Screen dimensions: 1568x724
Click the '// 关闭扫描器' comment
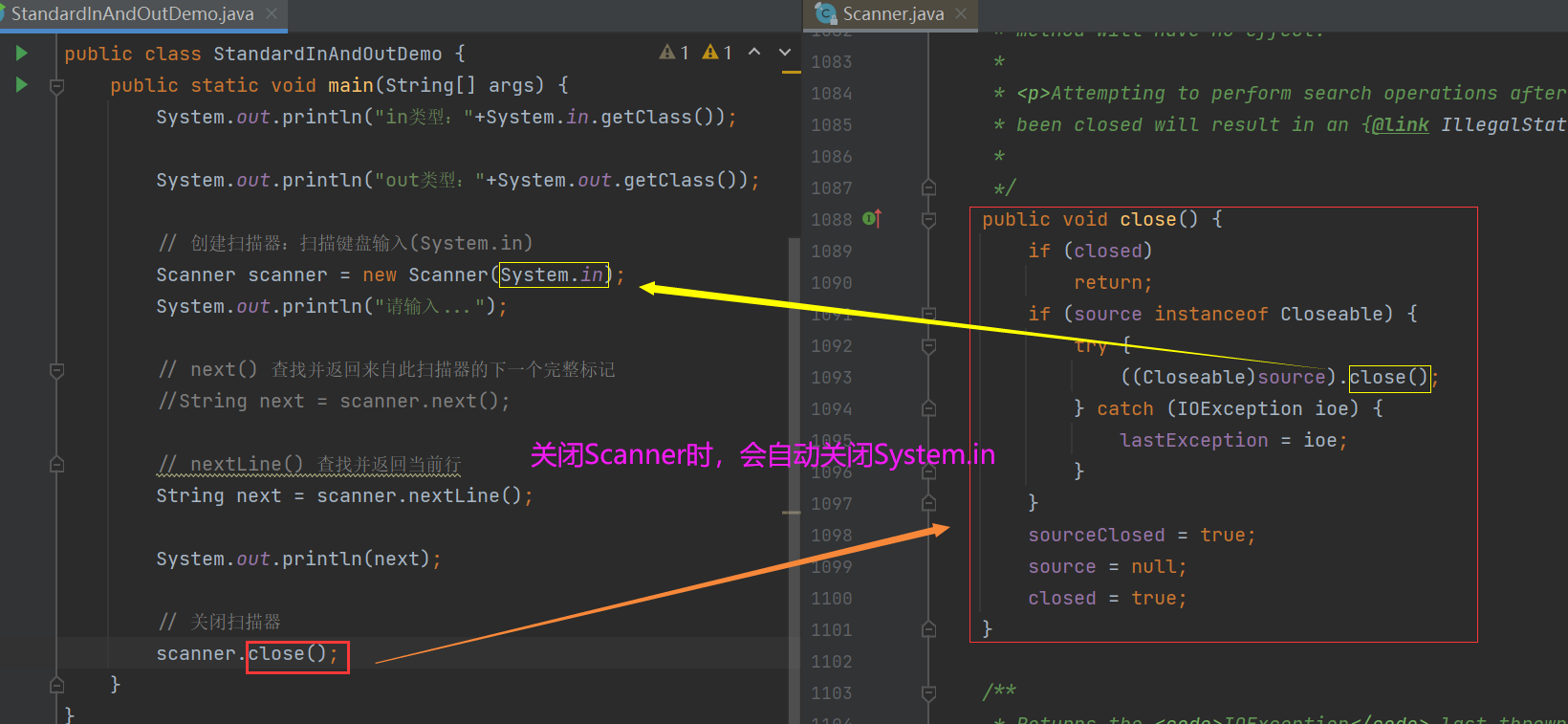[x=219, y=623]
